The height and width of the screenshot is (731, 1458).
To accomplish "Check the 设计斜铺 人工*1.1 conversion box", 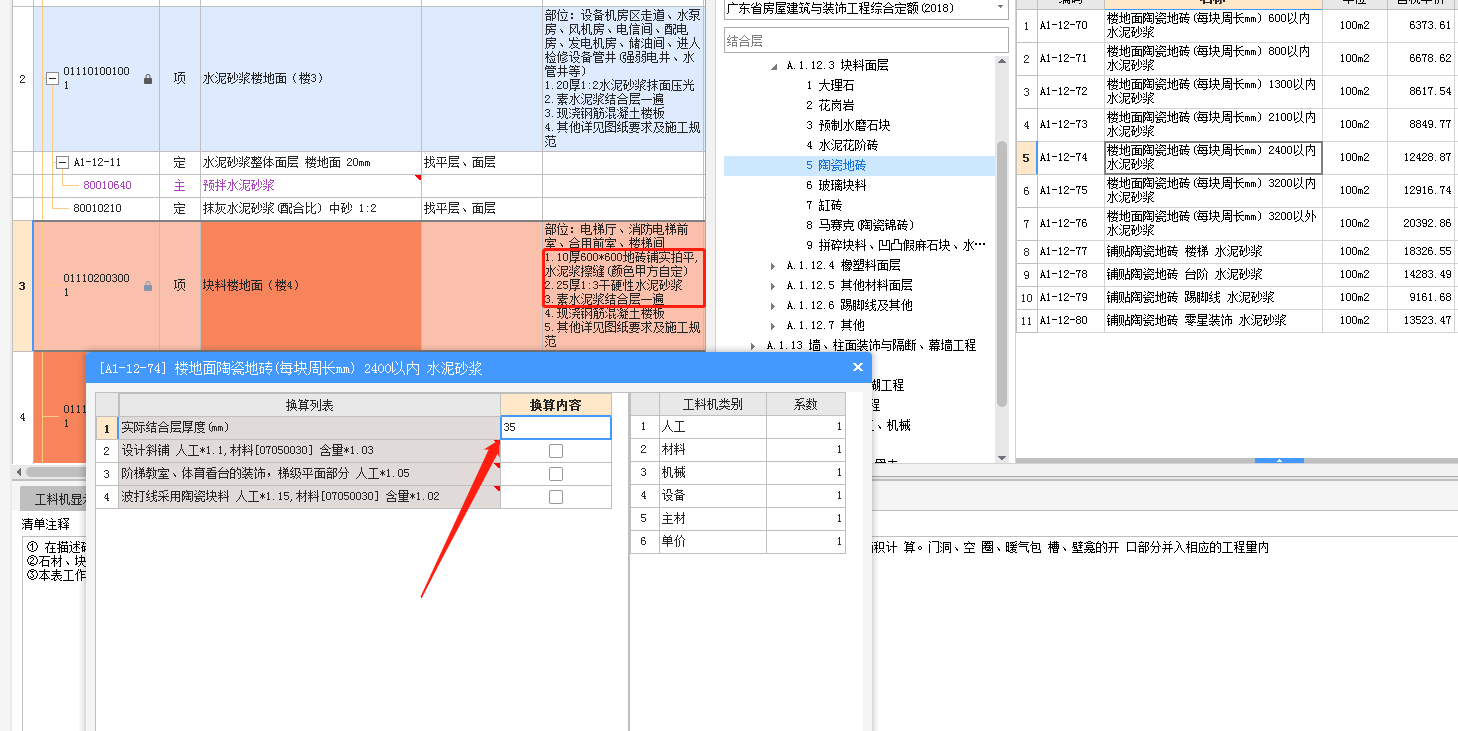I will (556, 451).
